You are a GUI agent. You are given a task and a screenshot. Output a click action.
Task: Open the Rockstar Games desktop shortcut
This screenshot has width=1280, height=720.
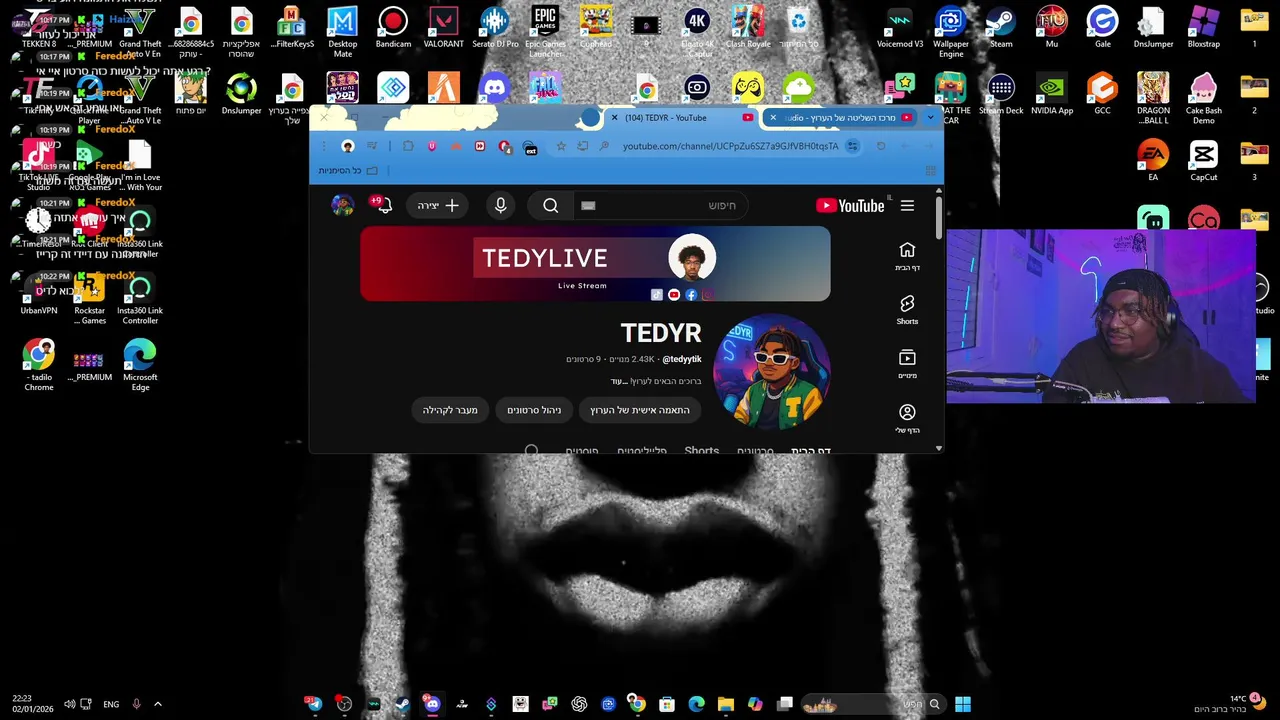(90, 298)
